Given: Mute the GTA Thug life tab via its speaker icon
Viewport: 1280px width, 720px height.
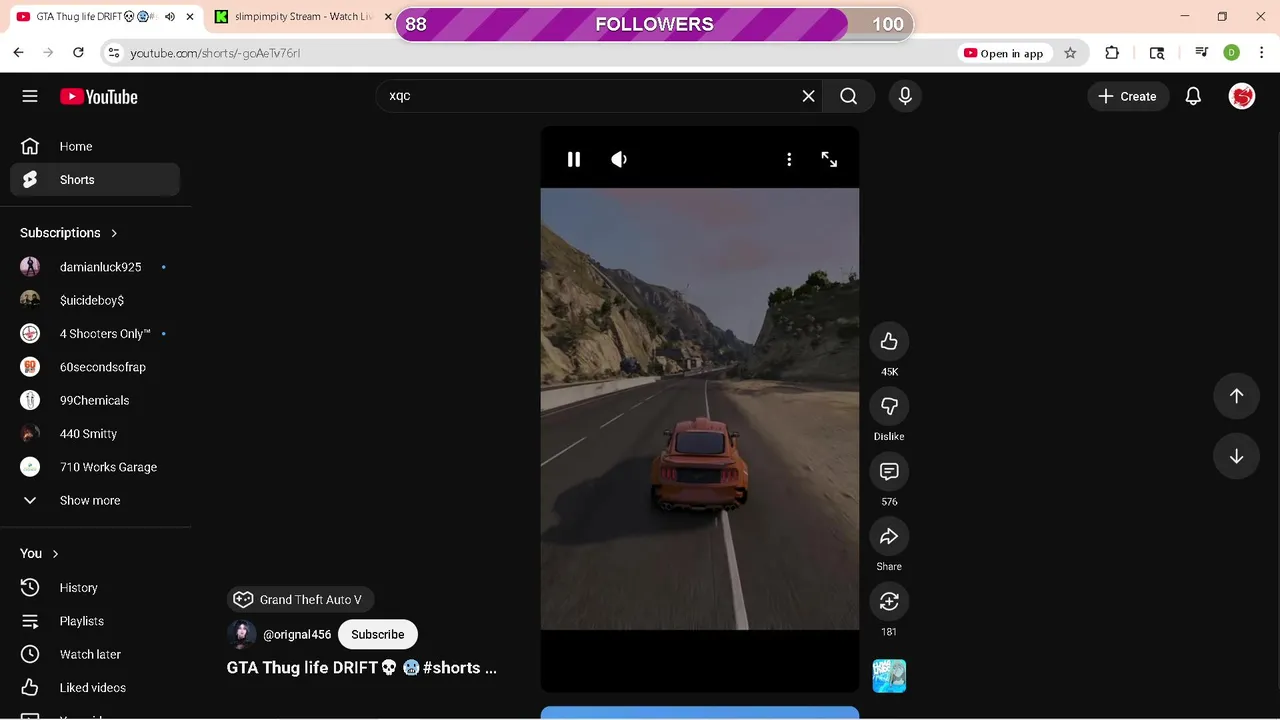Looking at the screenshot, I should point(169,17).
